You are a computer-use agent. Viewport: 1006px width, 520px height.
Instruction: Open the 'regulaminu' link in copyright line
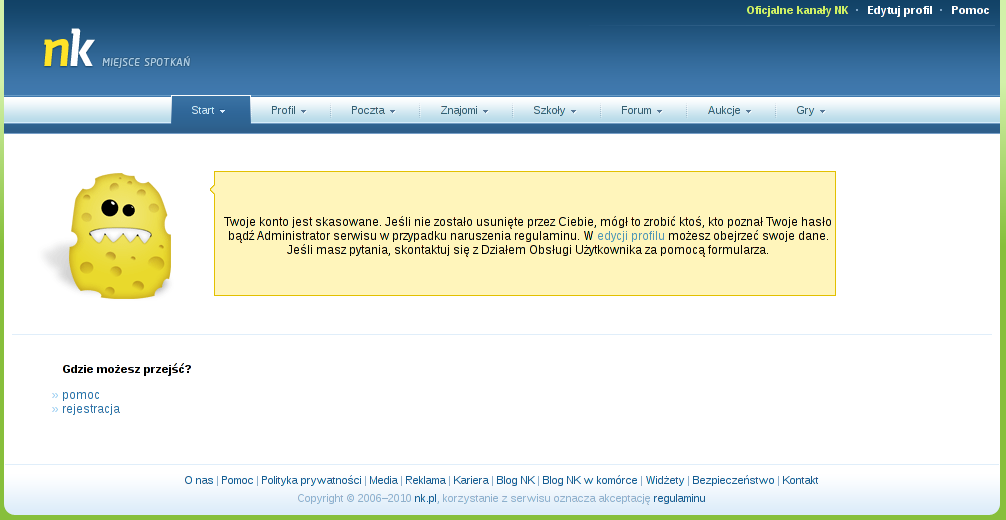click(679, 498)
